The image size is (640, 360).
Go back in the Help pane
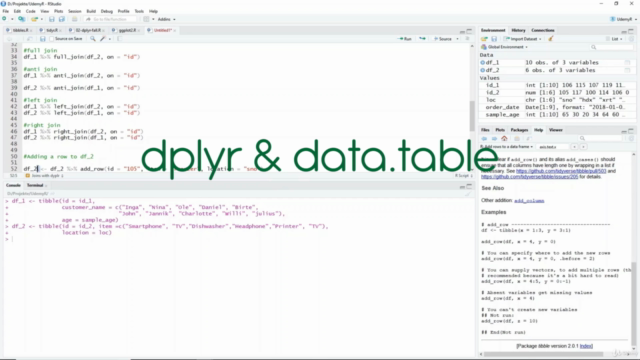484,139
